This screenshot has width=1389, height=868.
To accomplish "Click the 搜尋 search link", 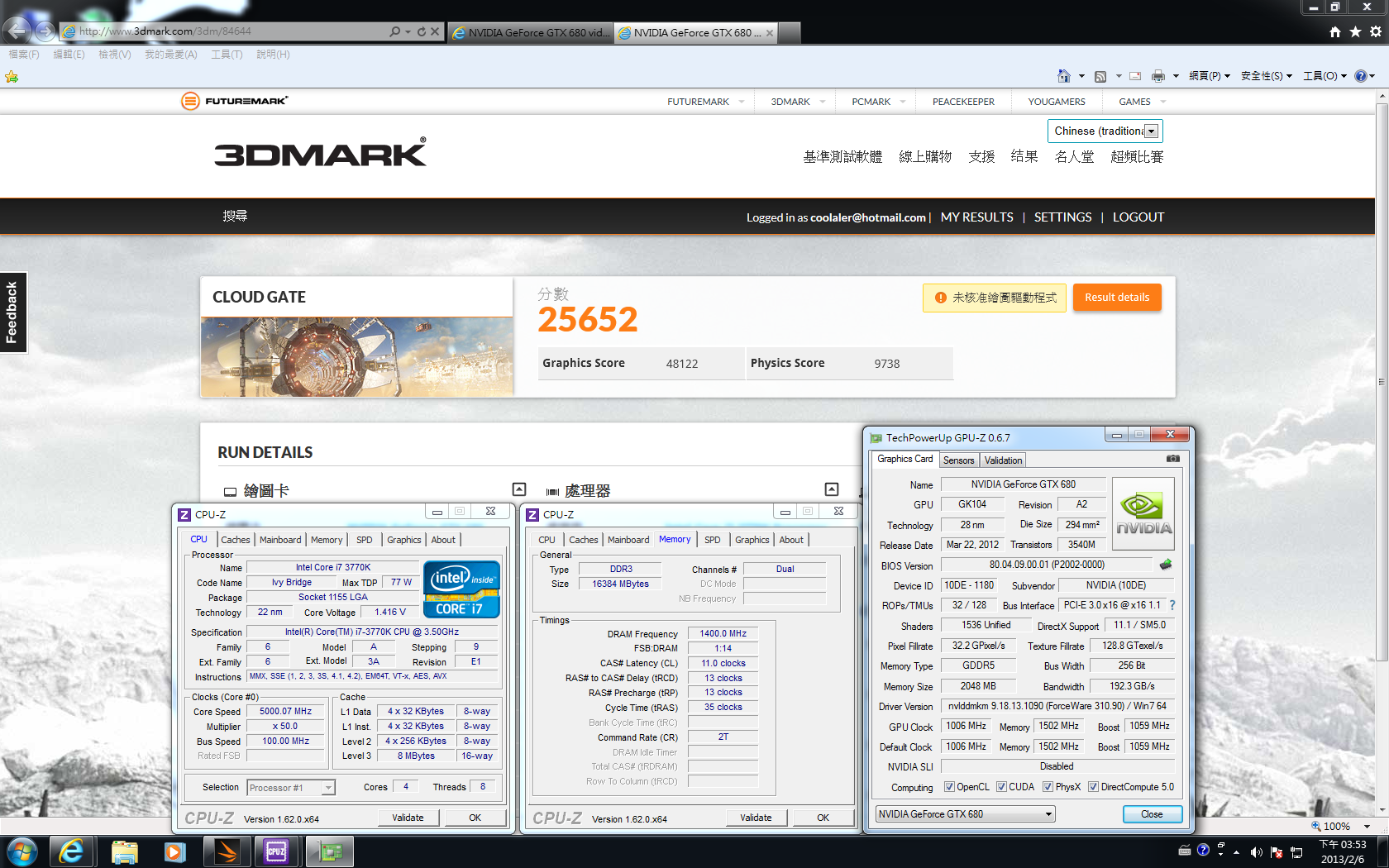I will [235, 216].
